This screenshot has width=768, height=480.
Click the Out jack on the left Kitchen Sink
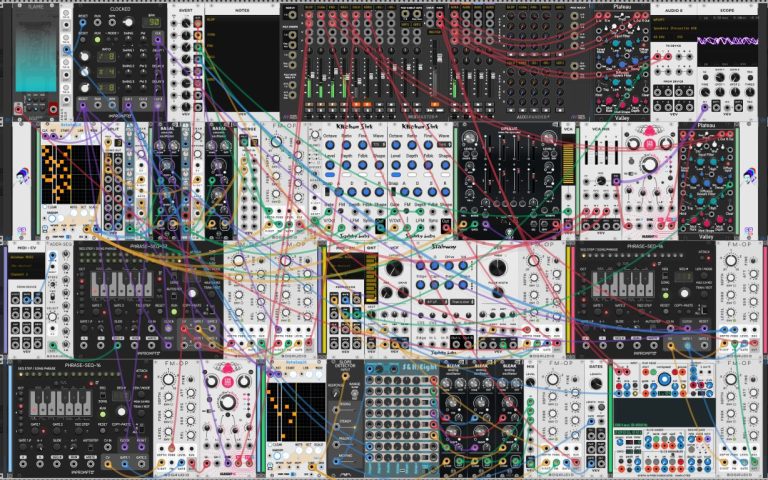coord(380,229)
